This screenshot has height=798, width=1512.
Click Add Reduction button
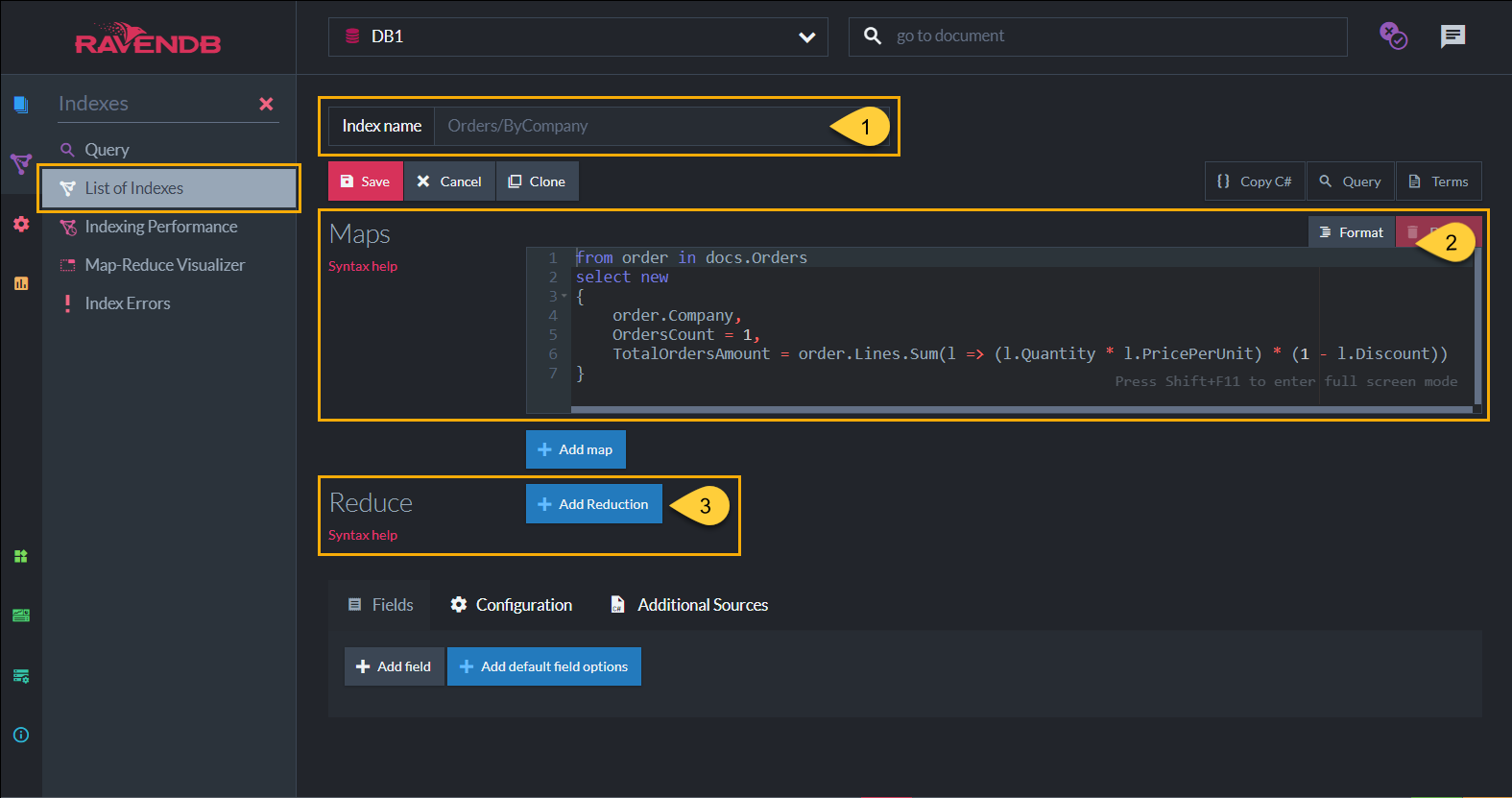[594, 504]
